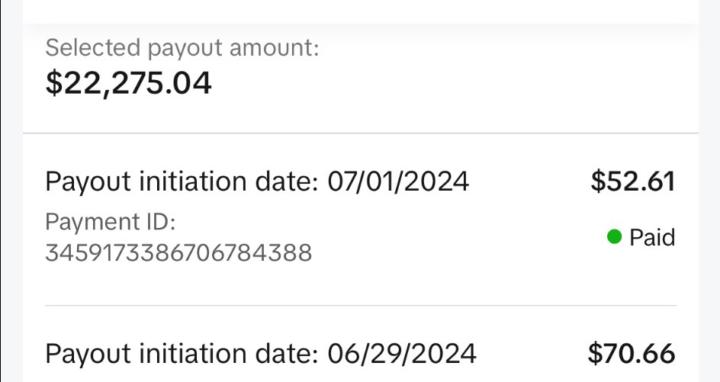Click the divider below the selected payout summary
This screenshot has height=382, width=720.
(360, 133)
